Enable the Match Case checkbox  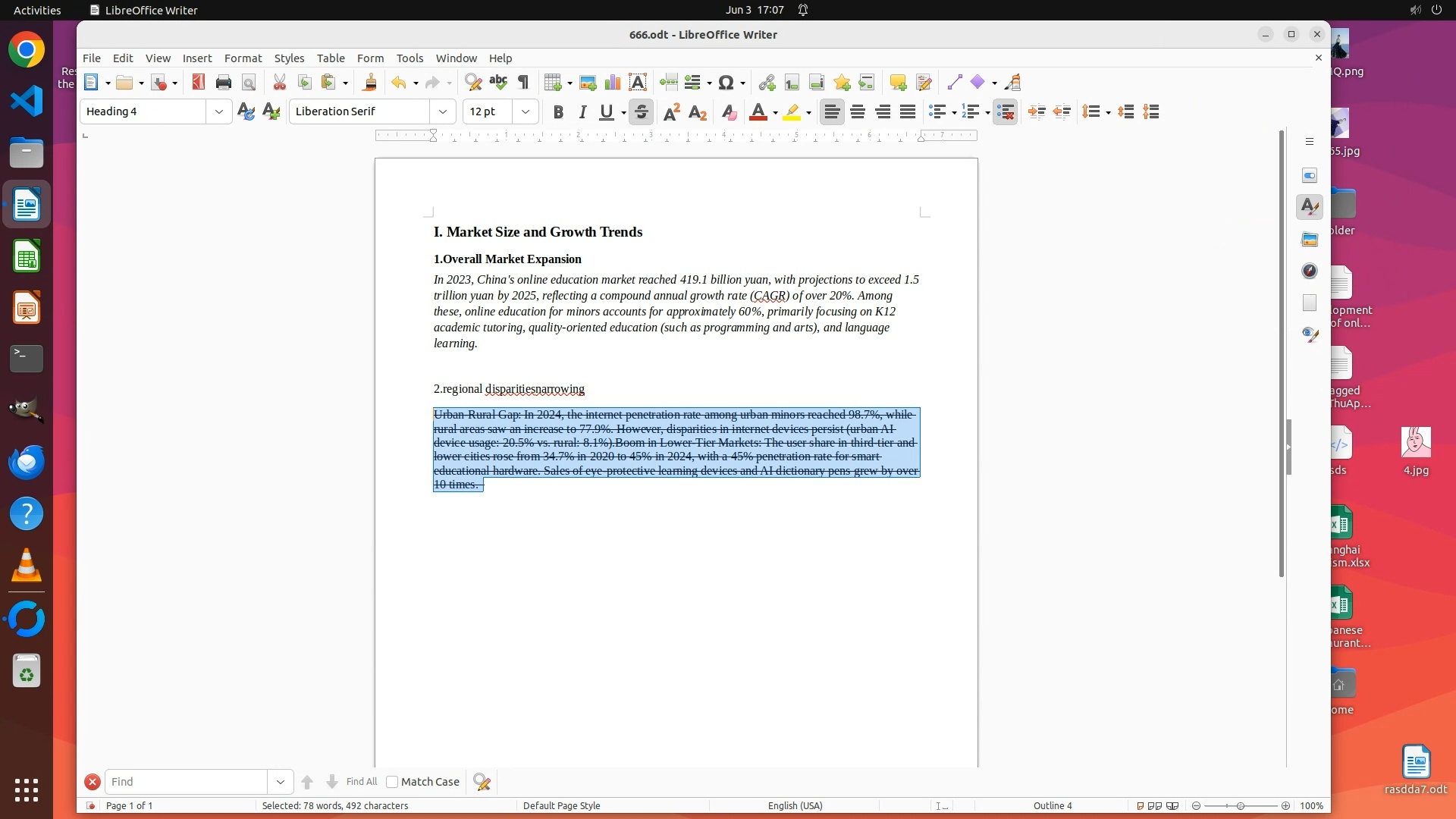pyautogui.click(x=392, y=782)
